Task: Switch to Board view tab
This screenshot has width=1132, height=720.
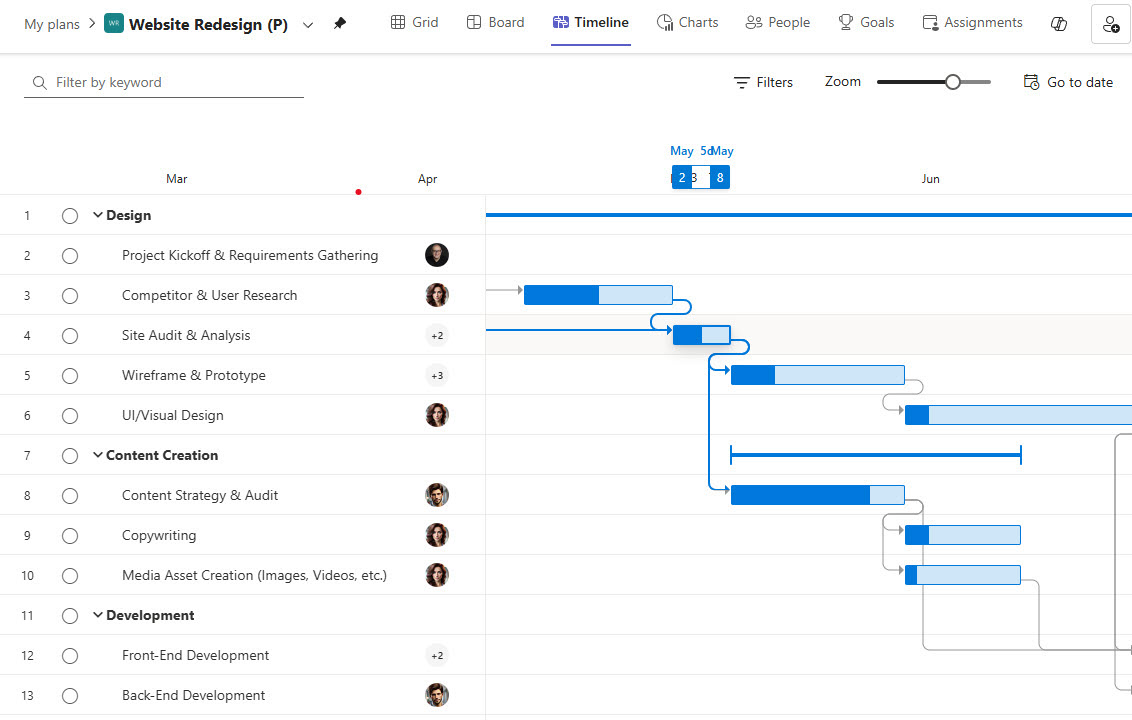Action: click(x=495, y=22)
